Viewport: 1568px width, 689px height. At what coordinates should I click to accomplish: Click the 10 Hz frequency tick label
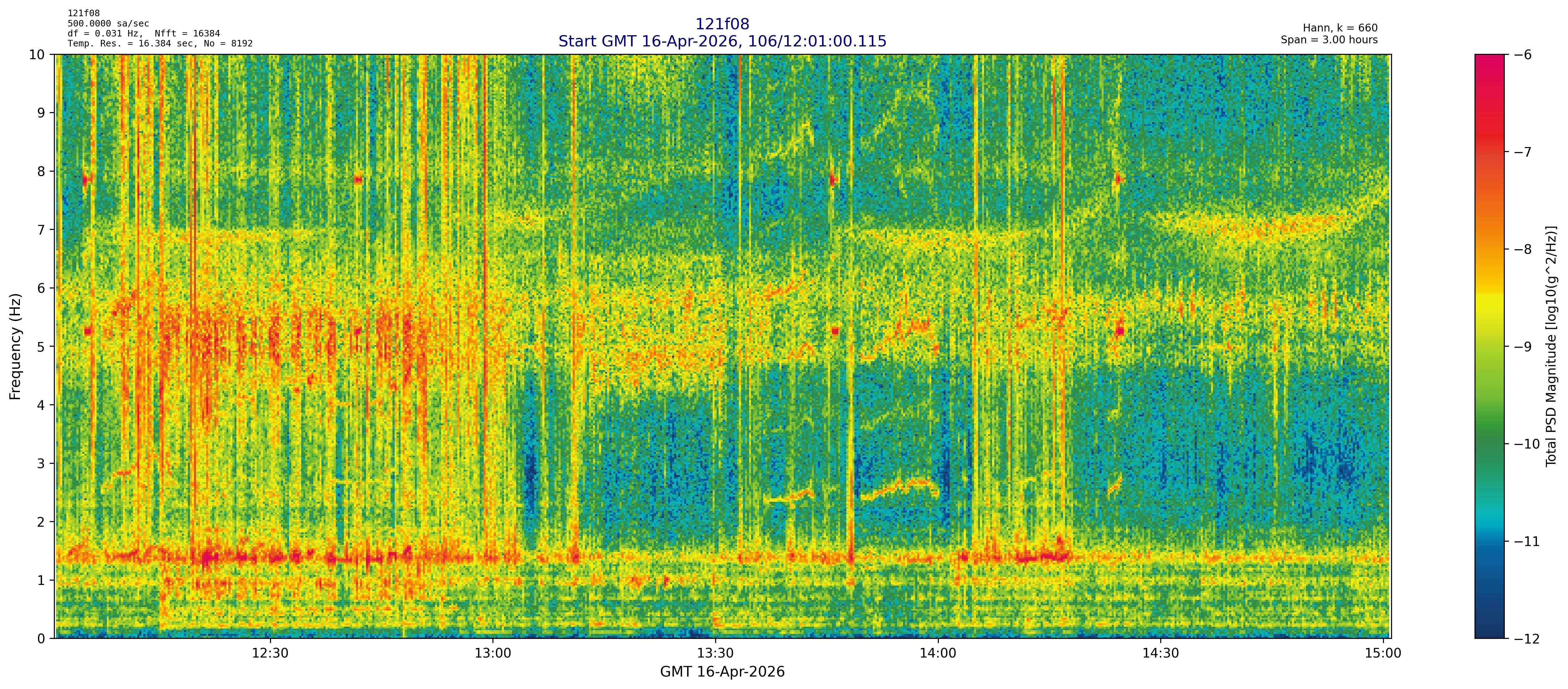(x=36, y=55)
